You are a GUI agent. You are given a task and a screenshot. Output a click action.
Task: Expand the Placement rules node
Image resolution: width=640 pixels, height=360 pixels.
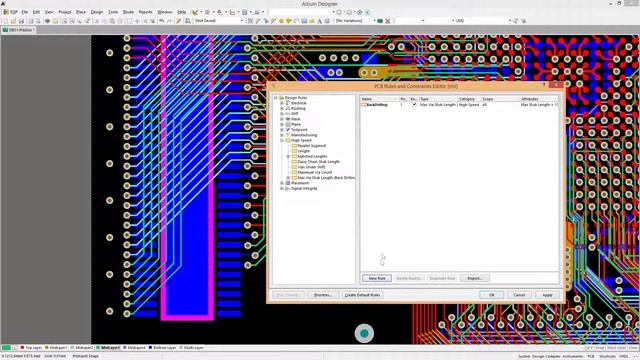(x=282, y=183)
